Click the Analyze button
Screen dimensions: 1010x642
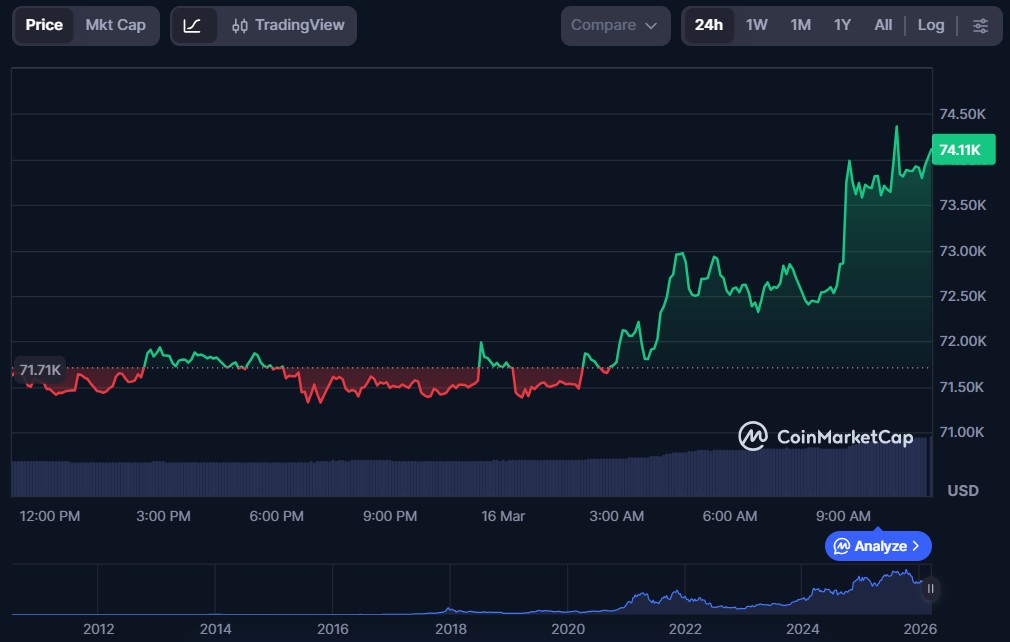[878, 546]
